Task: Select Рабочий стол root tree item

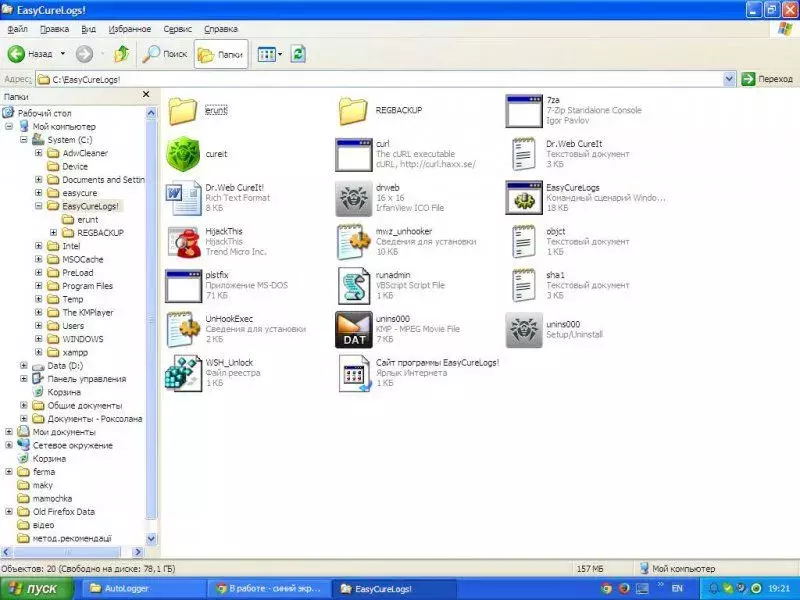Action: pyautogui.click(x=37, y=113)
